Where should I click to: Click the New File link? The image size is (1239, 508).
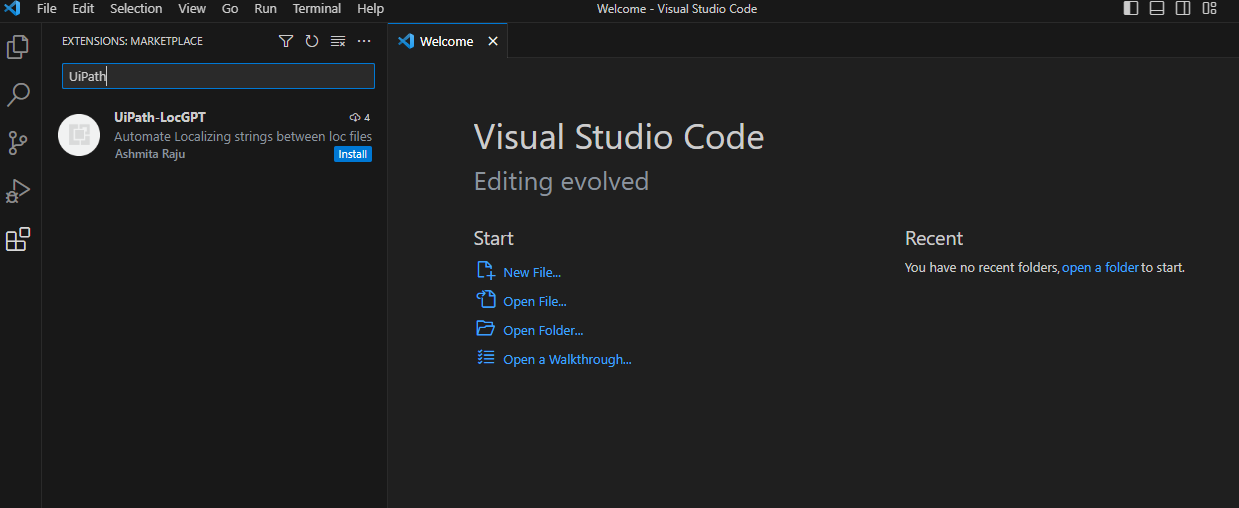pos(531,272)
